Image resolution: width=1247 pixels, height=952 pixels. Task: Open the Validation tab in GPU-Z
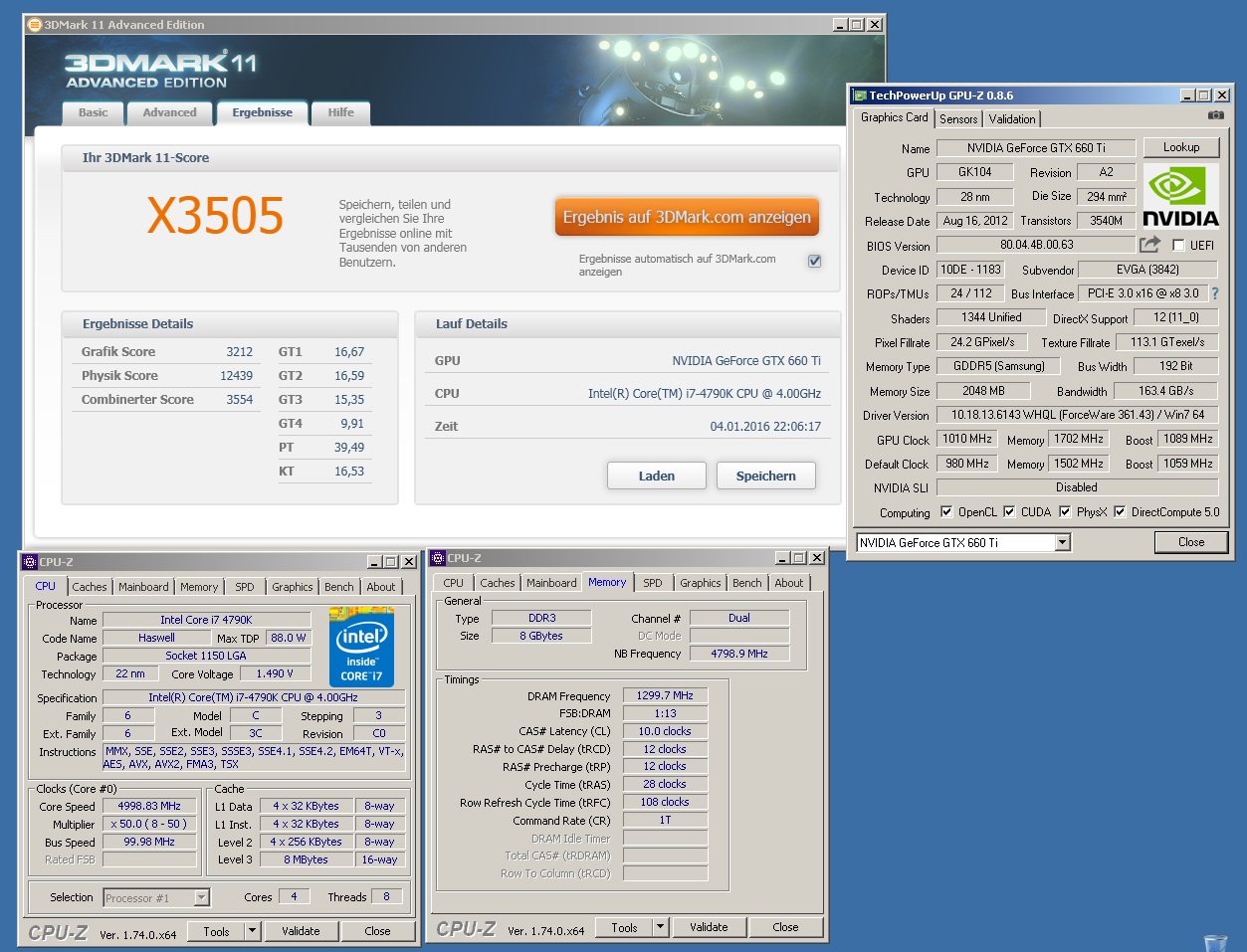click(1012, 119)
